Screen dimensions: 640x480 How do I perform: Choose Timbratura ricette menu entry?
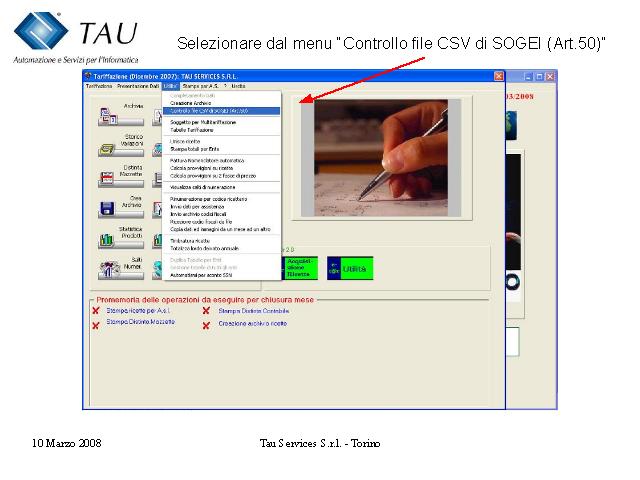tap(221, 241)
